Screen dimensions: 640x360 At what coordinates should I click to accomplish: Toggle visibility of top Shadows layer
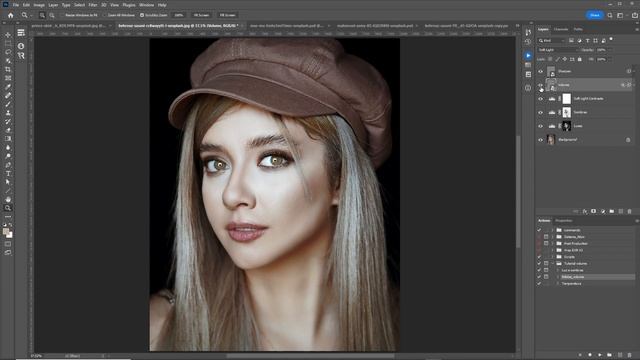(x=540, y=71)
